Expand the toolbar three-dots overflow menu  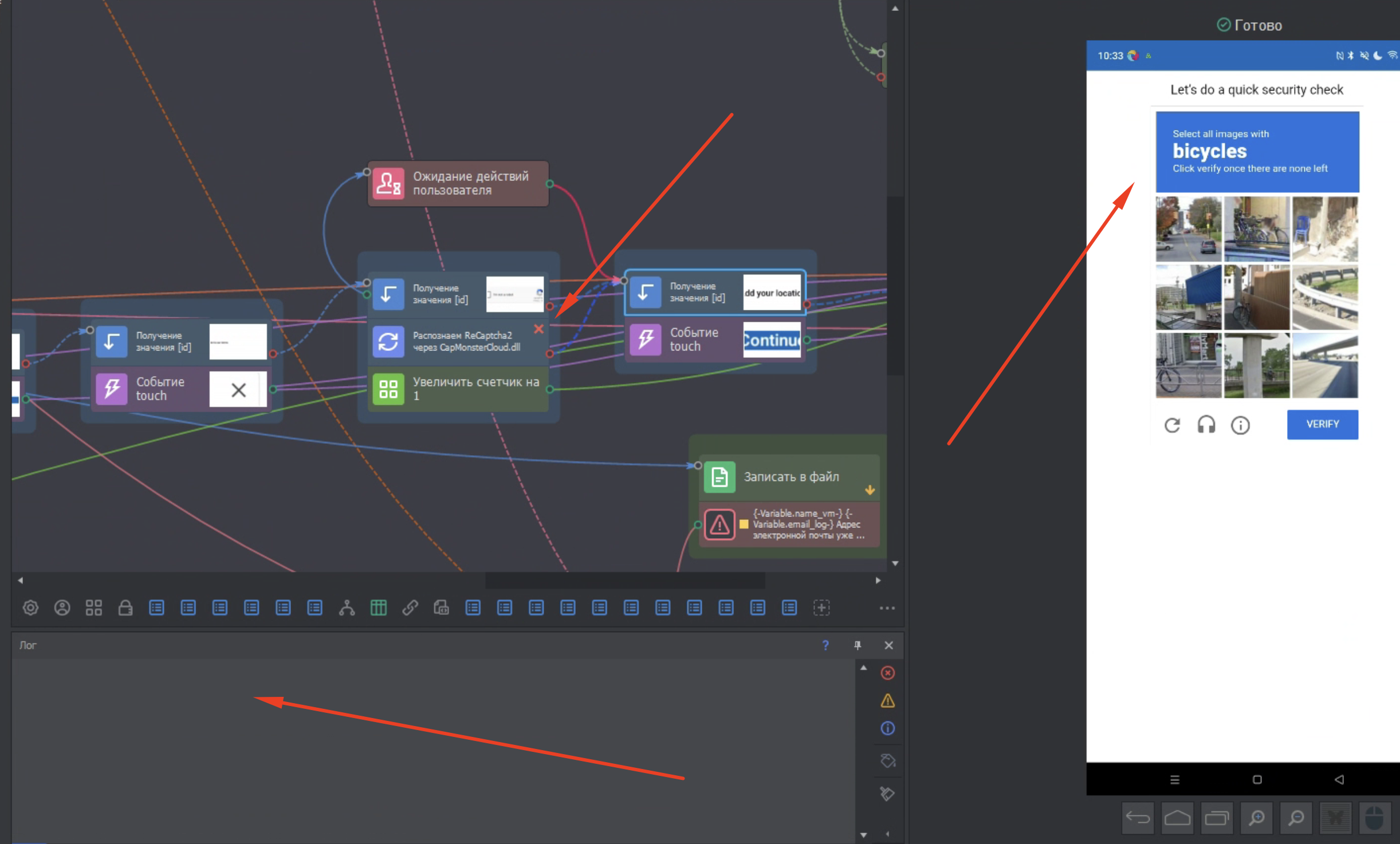(x=887, y=608)
